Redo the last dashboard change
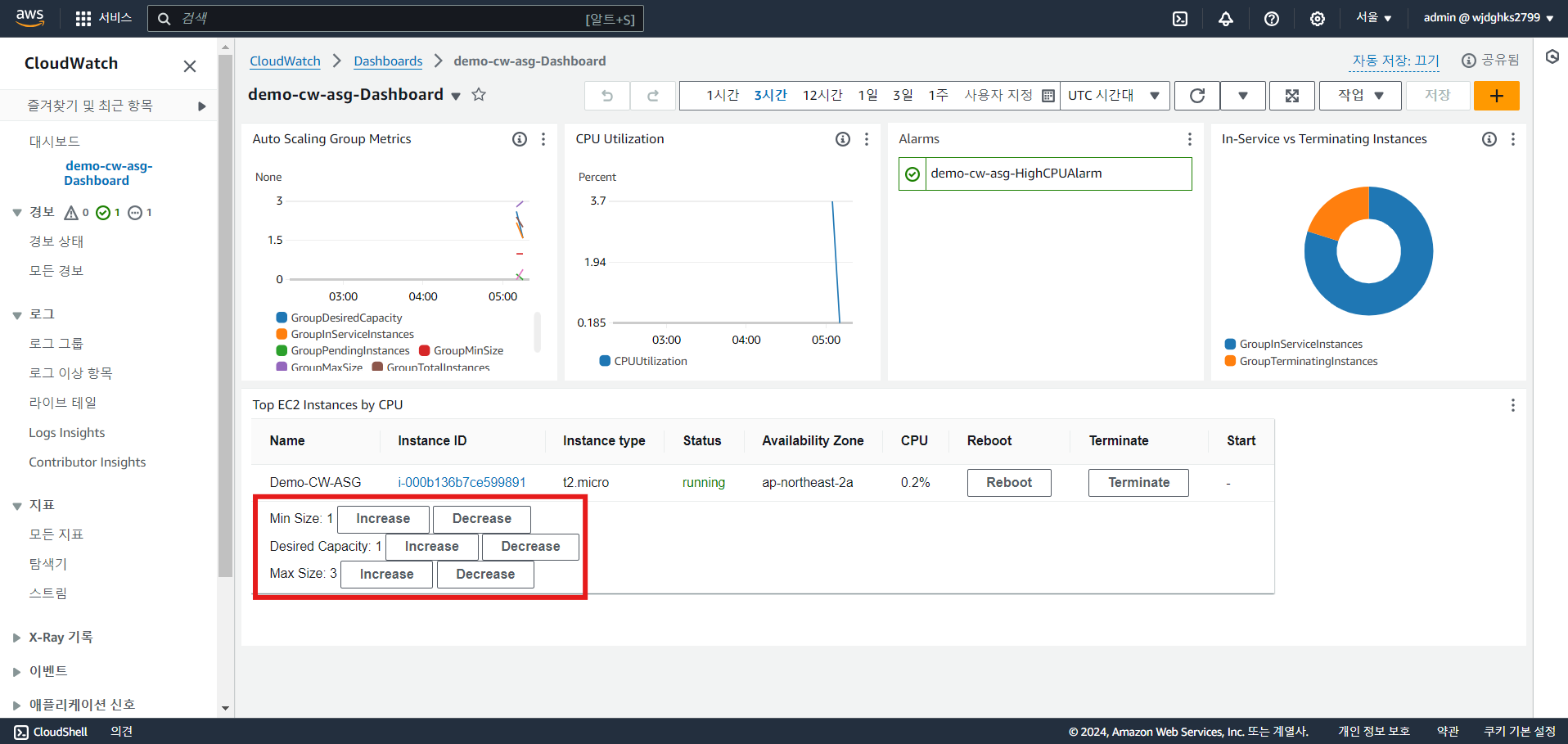Screen dimensions: 1568x744 (x=653, y=96)
